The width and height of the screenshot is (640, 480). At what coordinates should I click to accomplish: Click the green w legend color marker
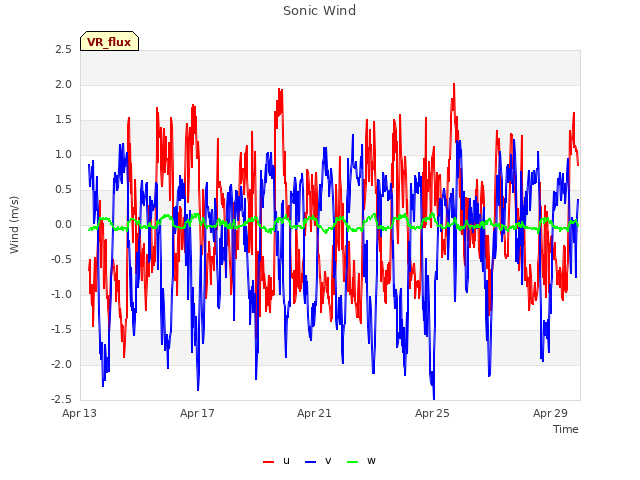353,462
